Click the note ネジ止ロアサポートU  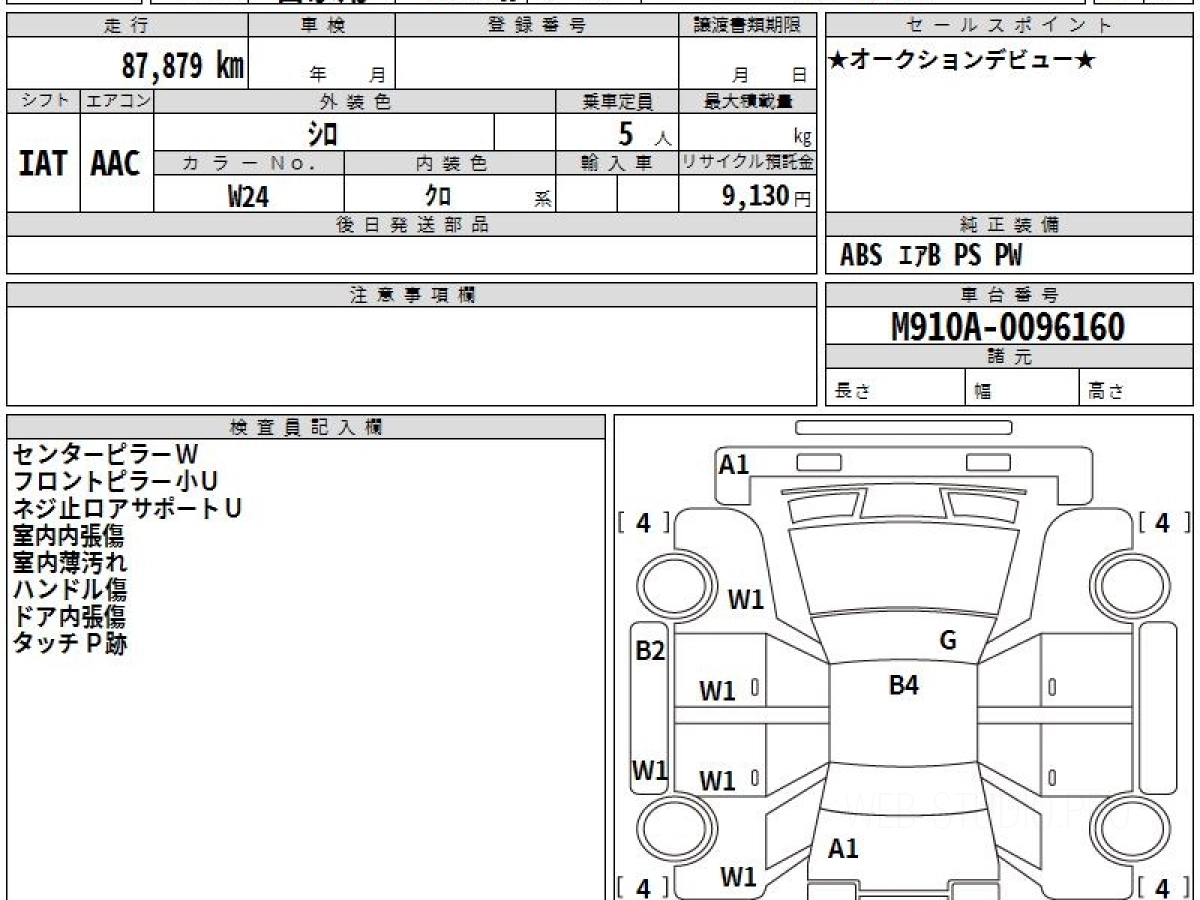click(x=127, y=509)
